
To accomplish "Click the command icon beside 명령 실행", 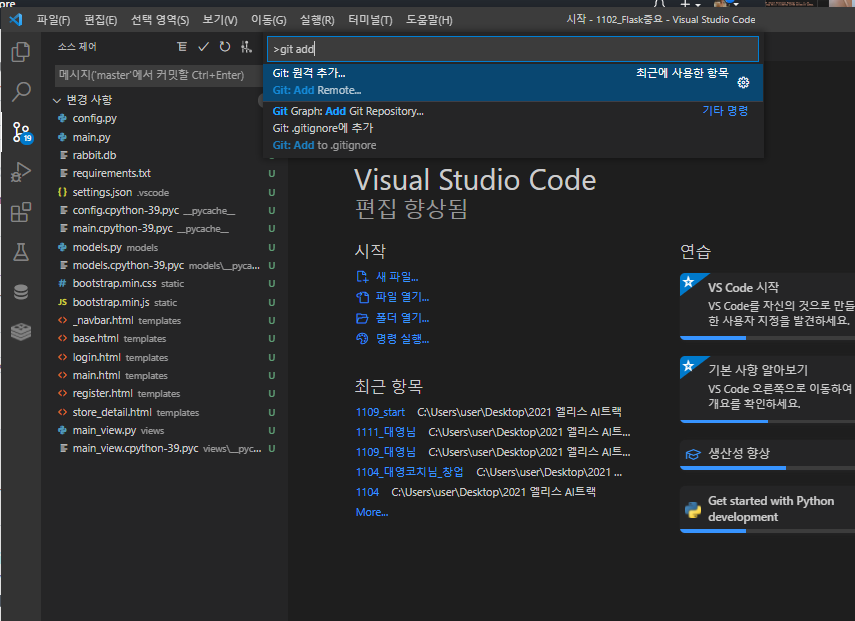I will (362, 339).
